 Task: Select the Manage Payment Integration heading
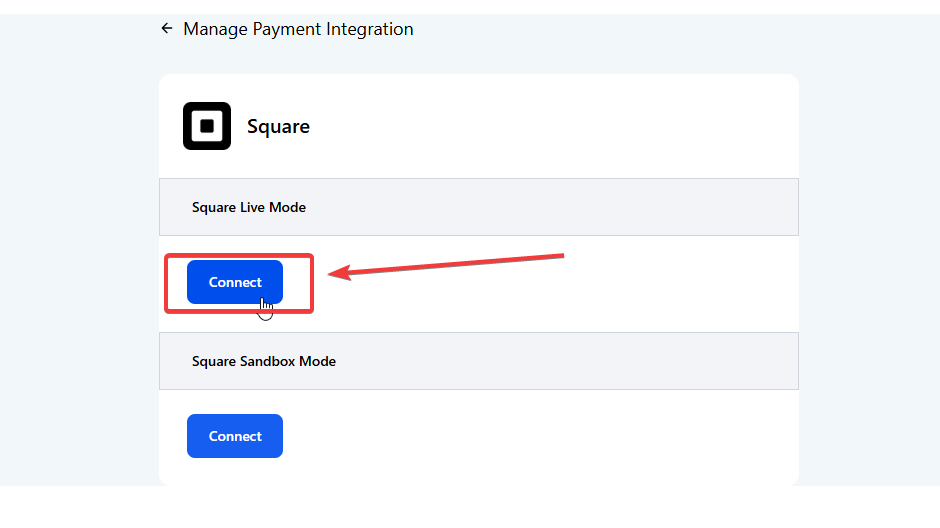[x=298, y=29]
